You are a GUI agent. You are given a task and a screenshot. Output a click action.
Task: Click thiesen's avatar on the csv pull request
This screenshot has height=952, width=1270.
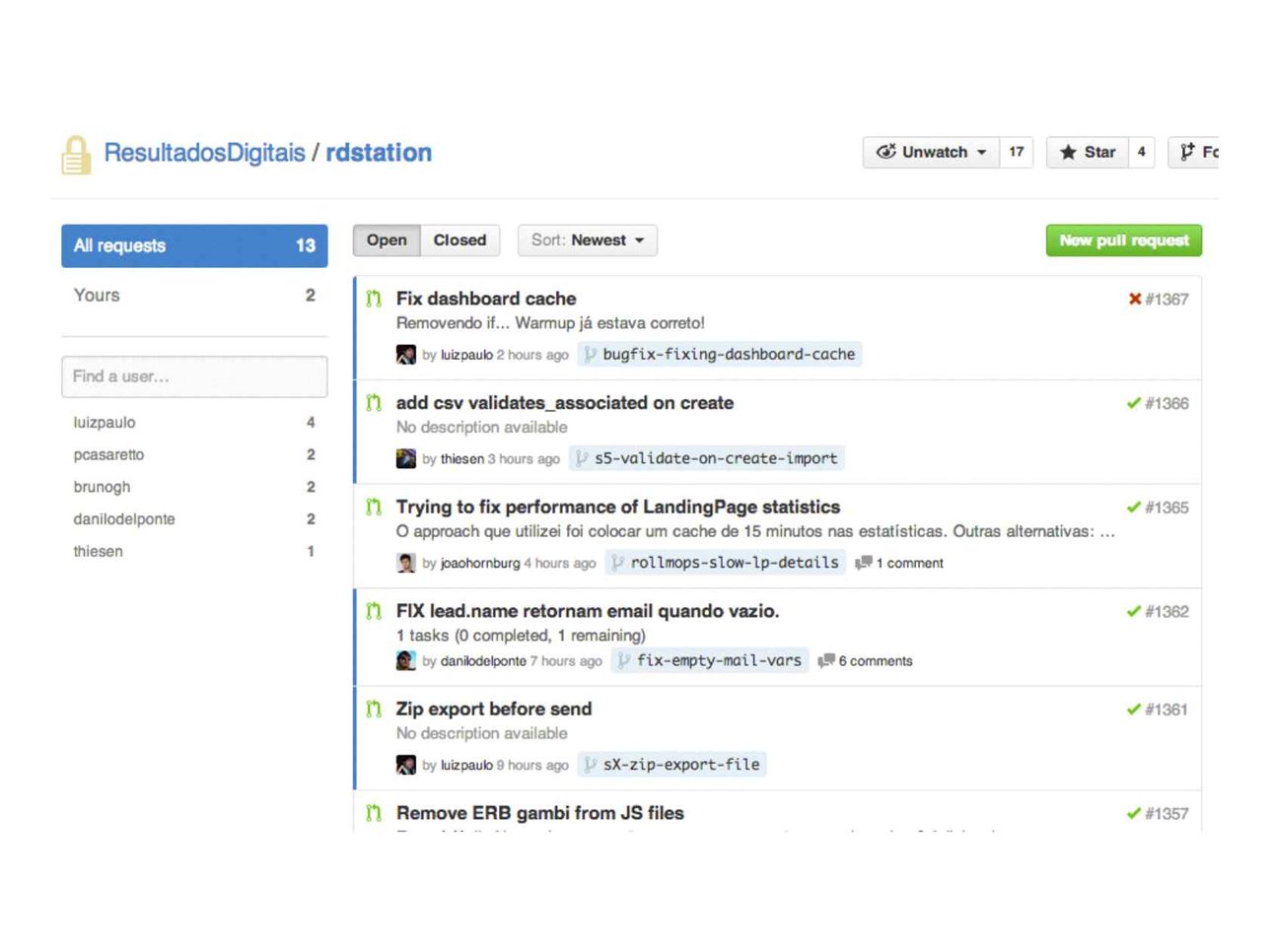click(x=406, y=458)
